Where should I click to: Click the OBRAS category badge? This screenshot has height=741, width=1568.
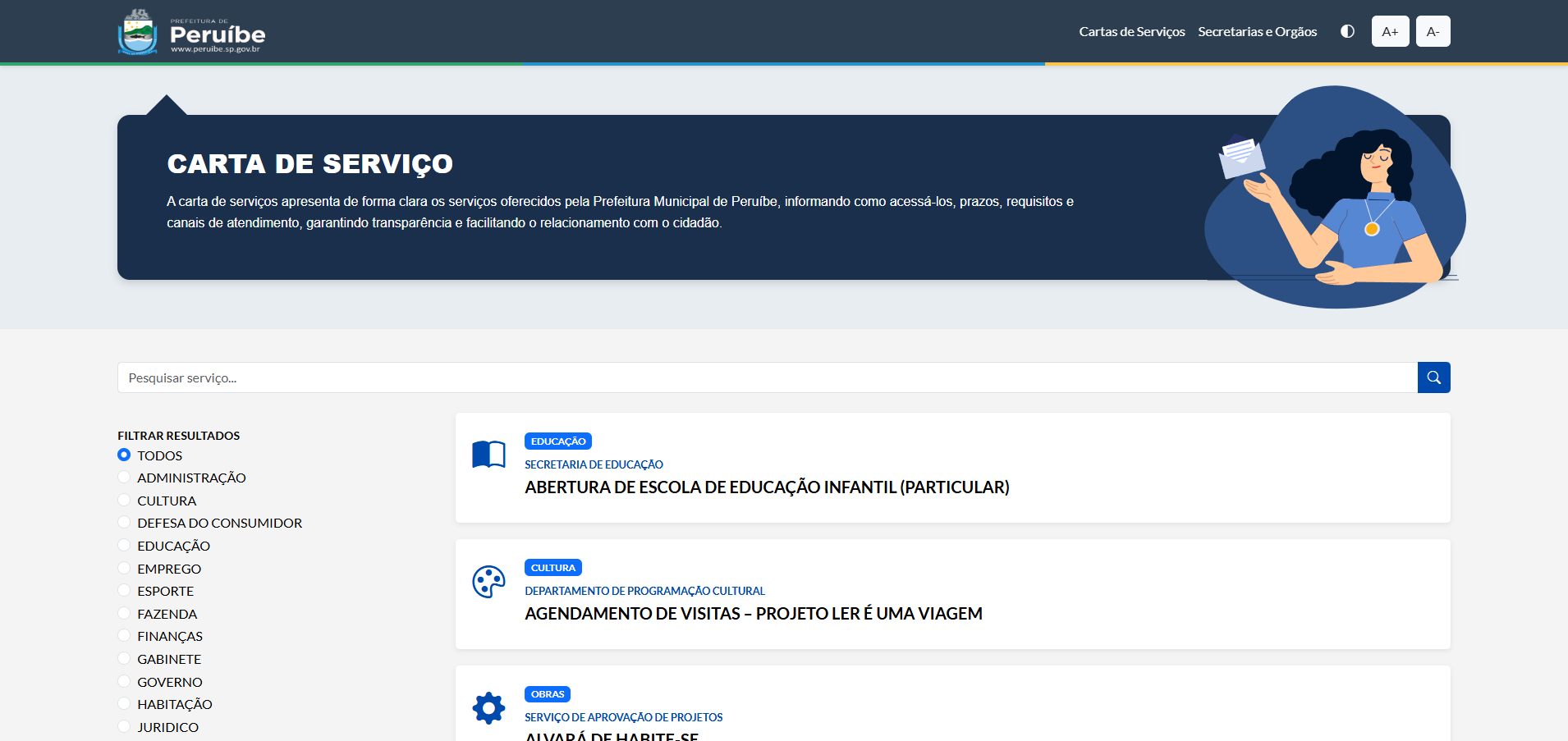click(x=548, y=693)
